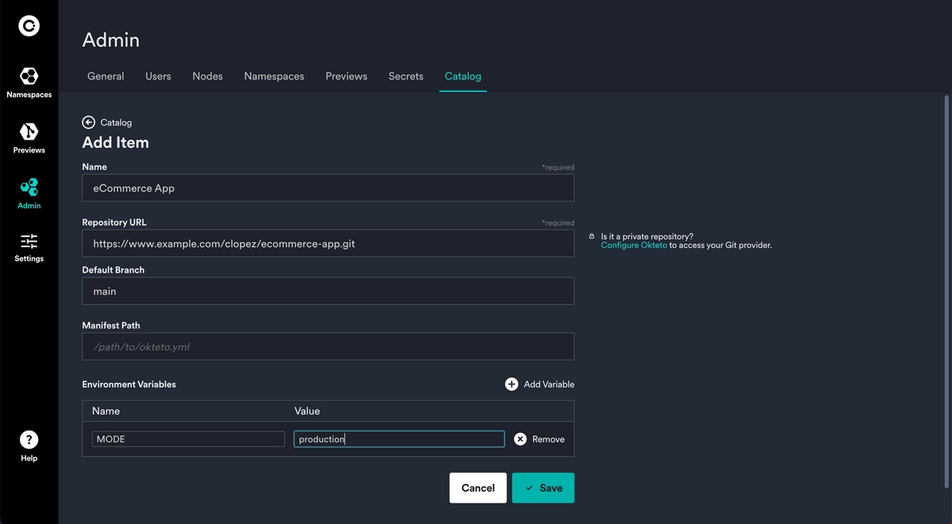The image size is (952, 524).
Task: Open the Nodes tab
Action: [208, 77]
